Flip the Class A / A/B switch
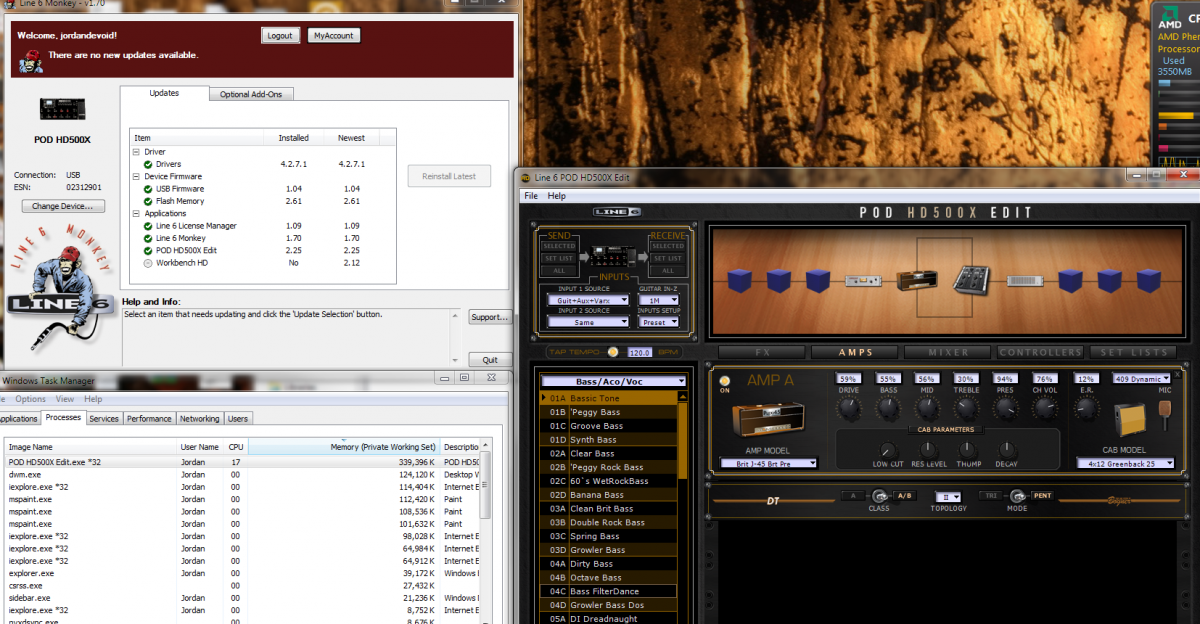 click(879, 496)
